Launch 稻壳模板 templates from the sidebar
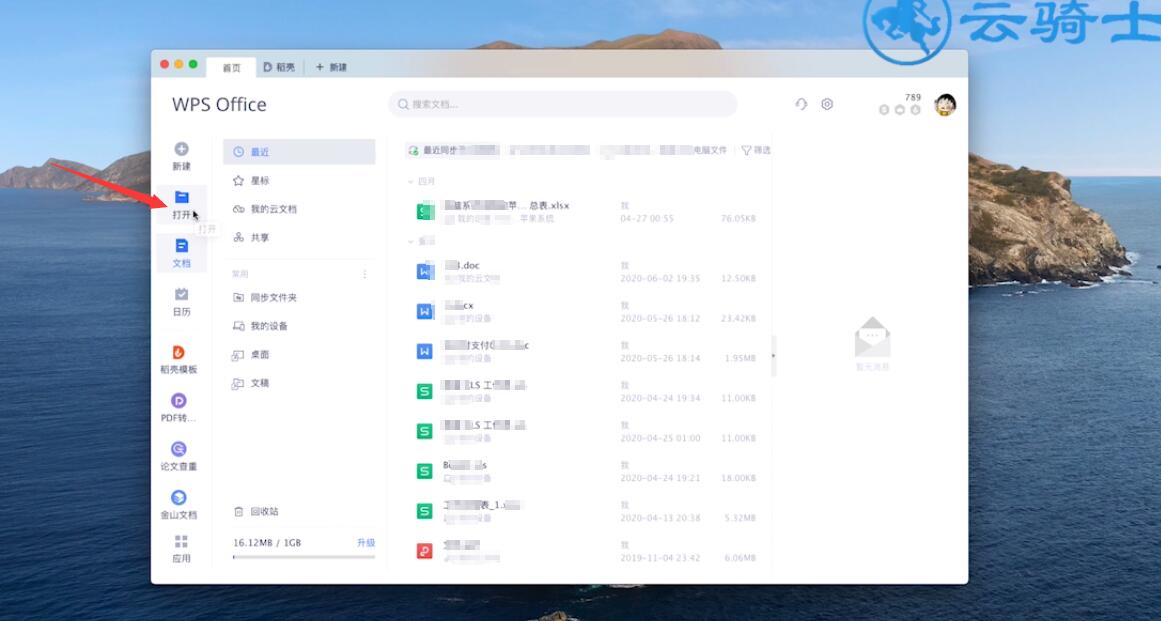Screen dimensions: 1161x621 click(x=178, y=352)
